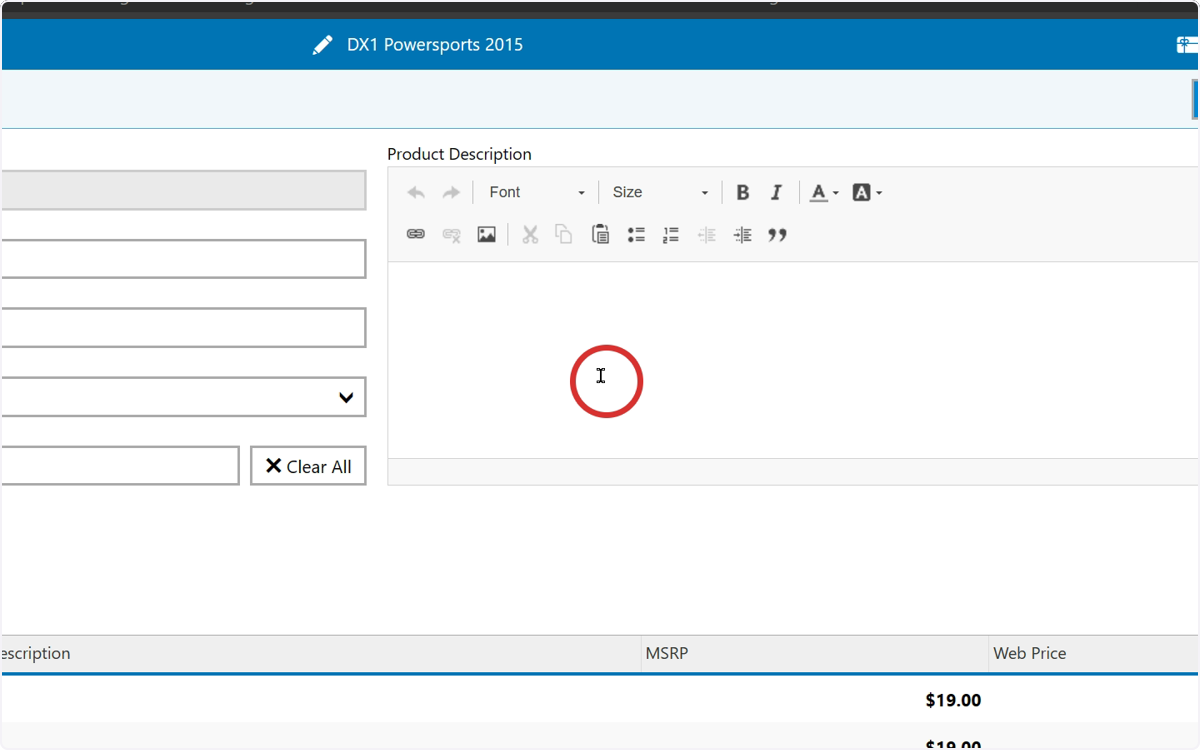
Task: Click the Clear All button
Action: click(308, 466)
